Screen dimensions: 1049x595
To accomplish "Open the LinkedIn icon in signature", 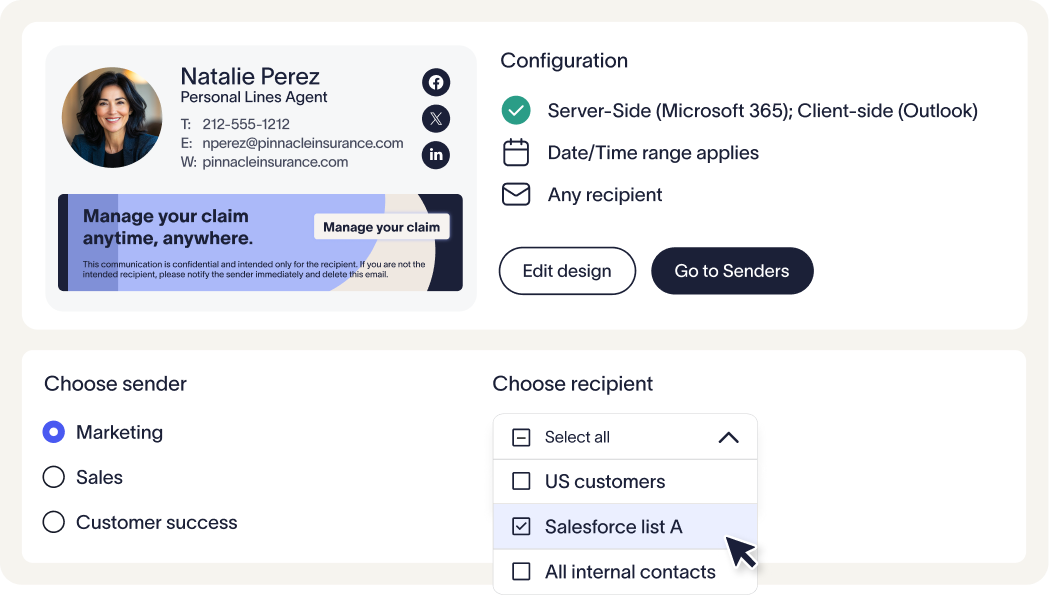I will tap(435, 155).
